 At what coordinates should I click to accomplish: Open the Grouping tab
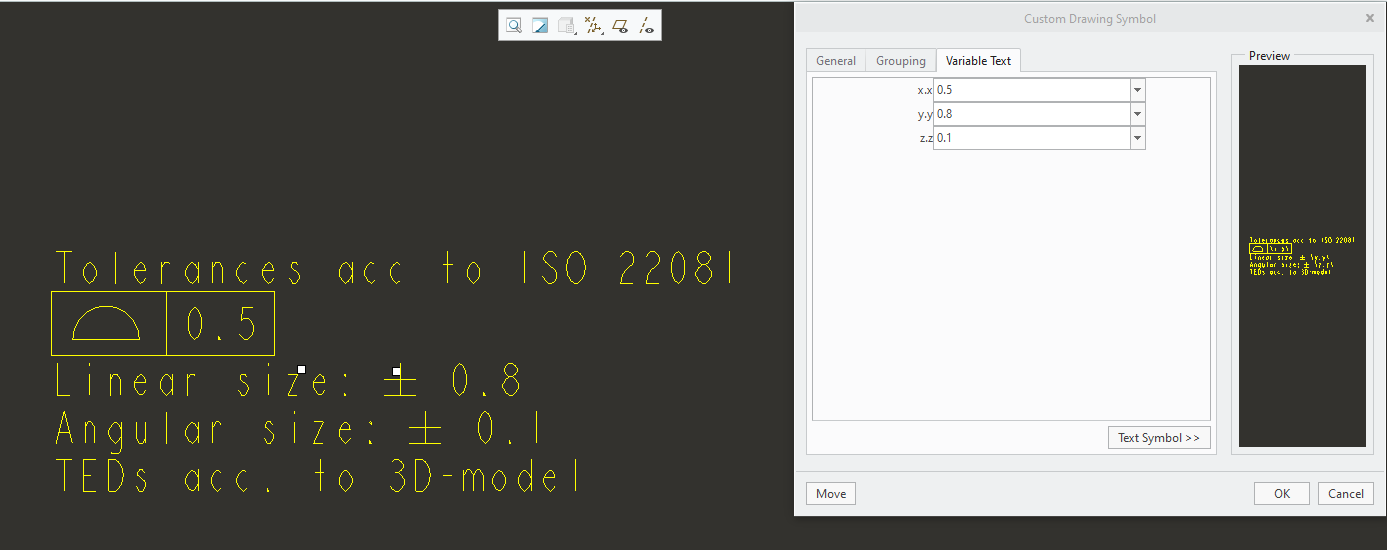pos(900,61)
